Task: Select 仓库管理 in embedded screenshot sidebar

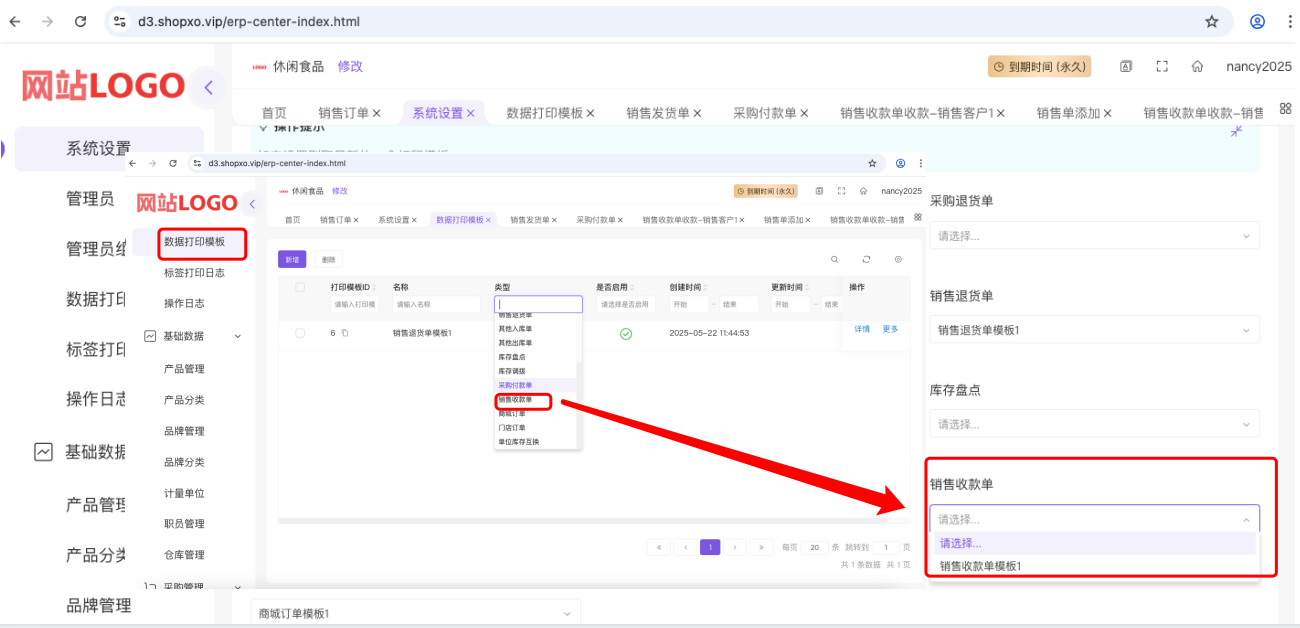Action: click(x=184, y=554)
